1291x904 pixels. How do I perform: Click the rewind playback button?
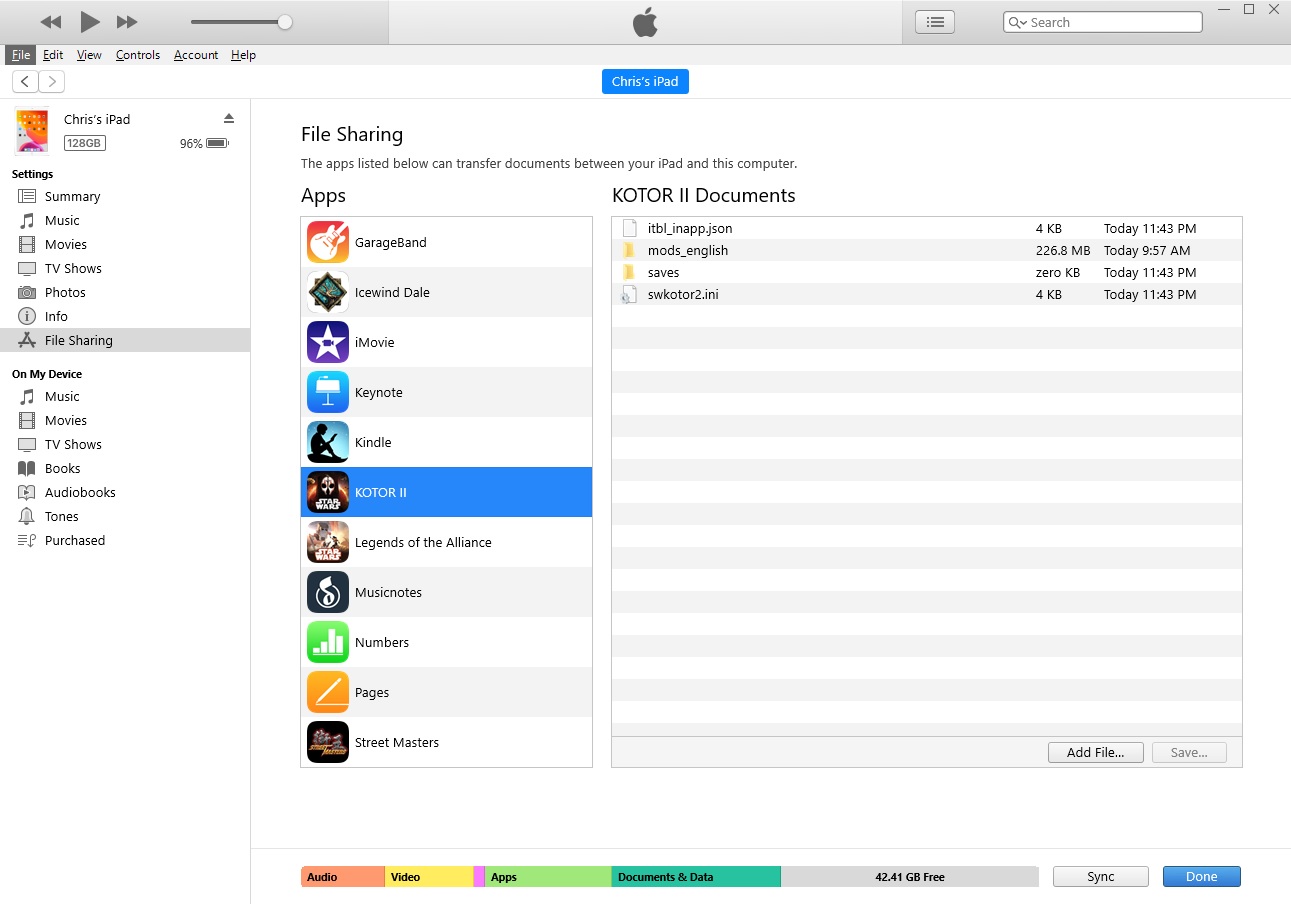click(x=51, y=22)
